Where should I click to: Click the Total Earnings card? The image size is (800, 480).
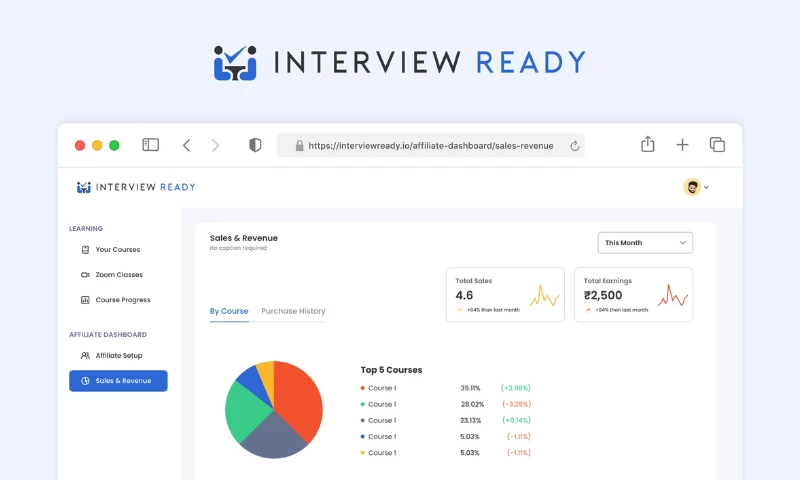633,295
